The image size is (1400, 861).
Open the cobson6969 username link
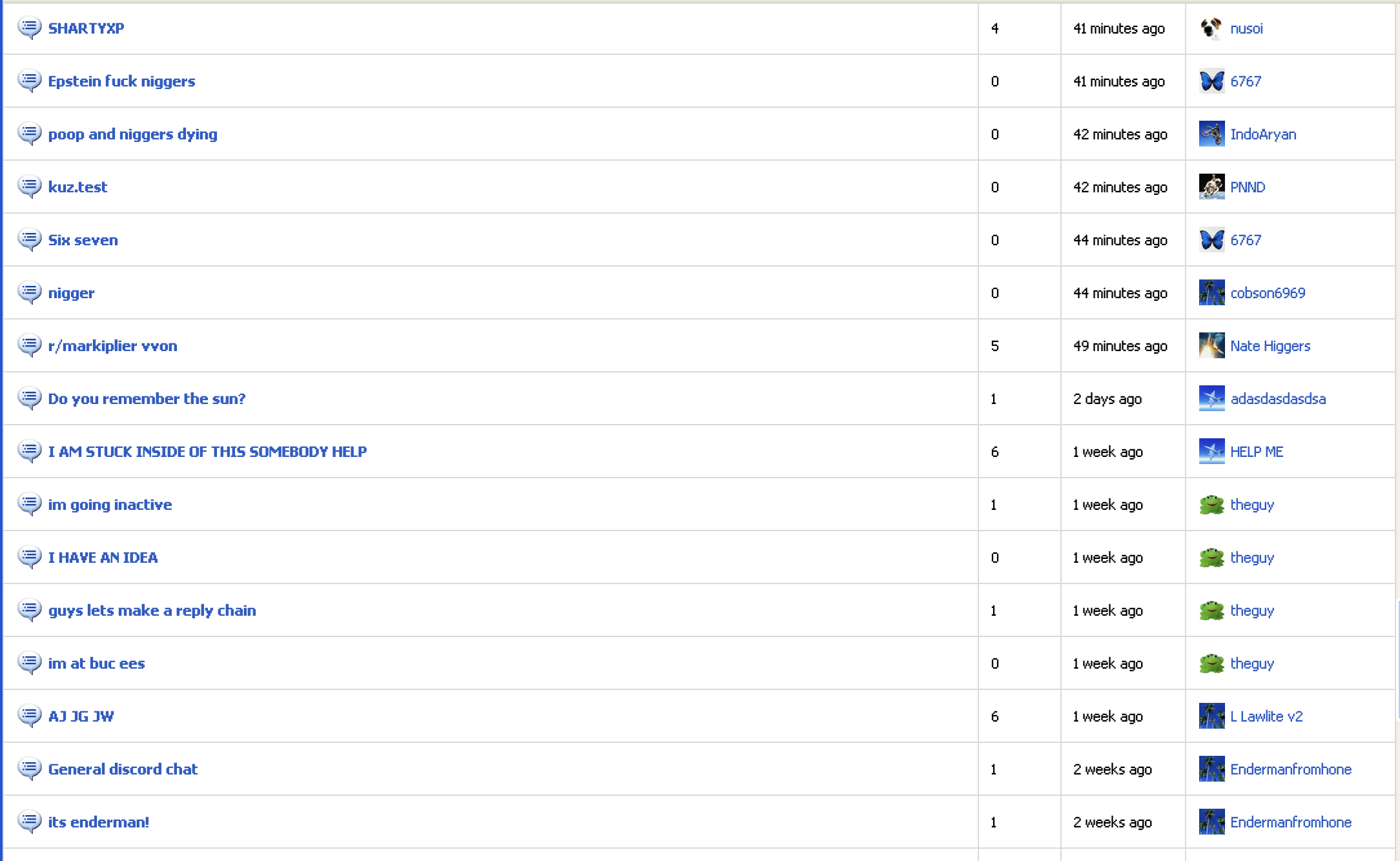coord(1268,293)
